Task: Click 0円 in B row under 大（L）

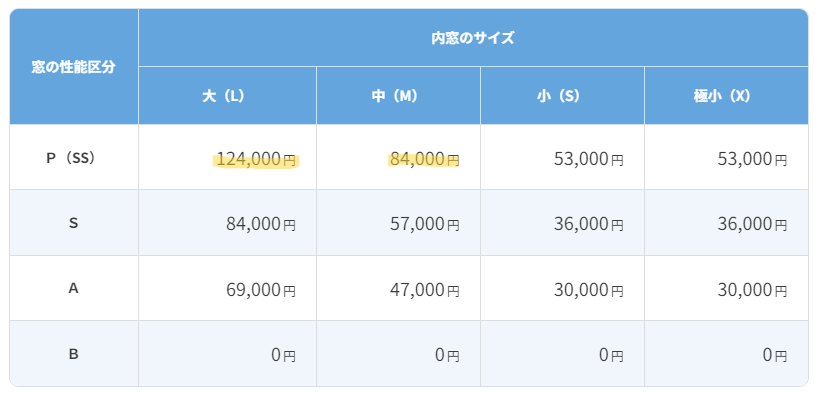Action: [x=283, y=356]
